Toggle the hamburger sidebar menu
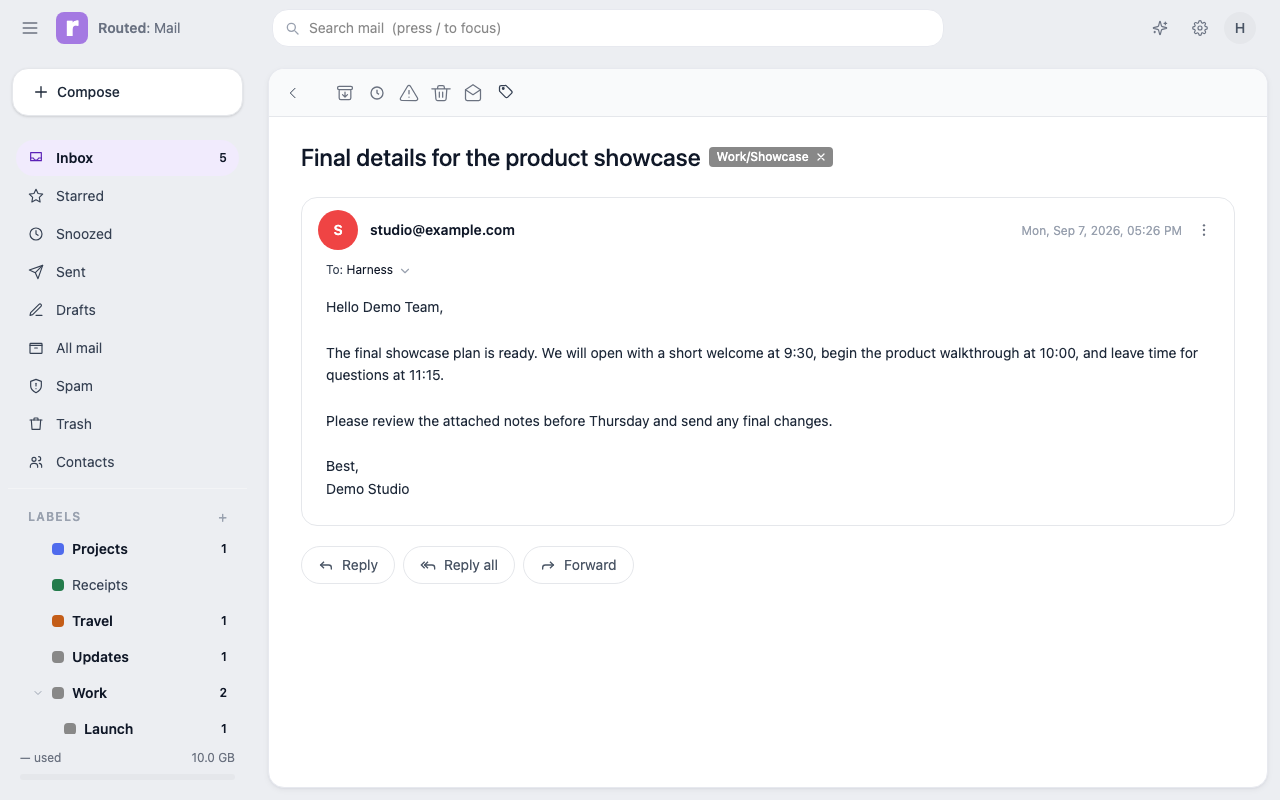 point(30,28)
